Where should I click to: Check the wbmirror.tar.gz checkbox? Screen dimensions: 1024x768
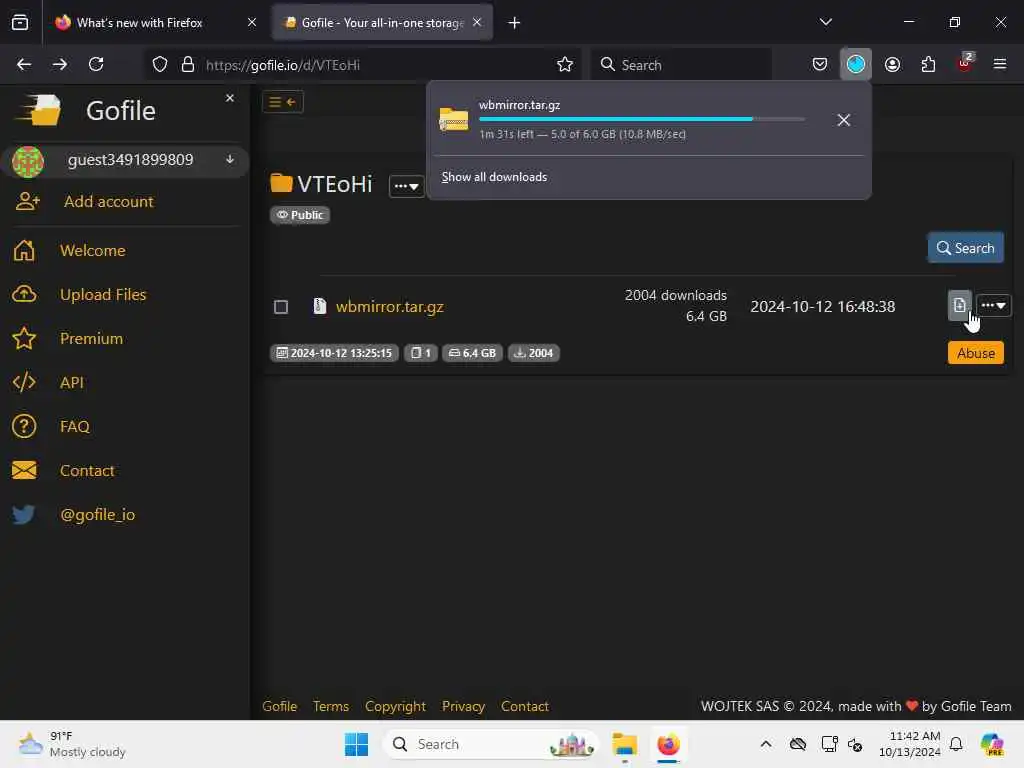pyautogui.click(x=281, y=307)
